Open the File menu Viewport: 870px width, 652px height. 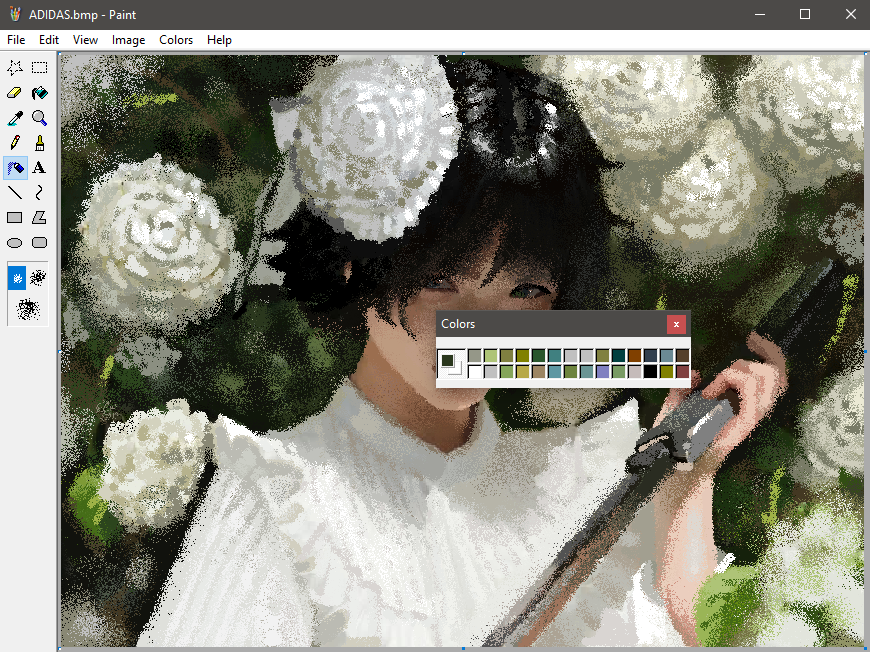16,40
